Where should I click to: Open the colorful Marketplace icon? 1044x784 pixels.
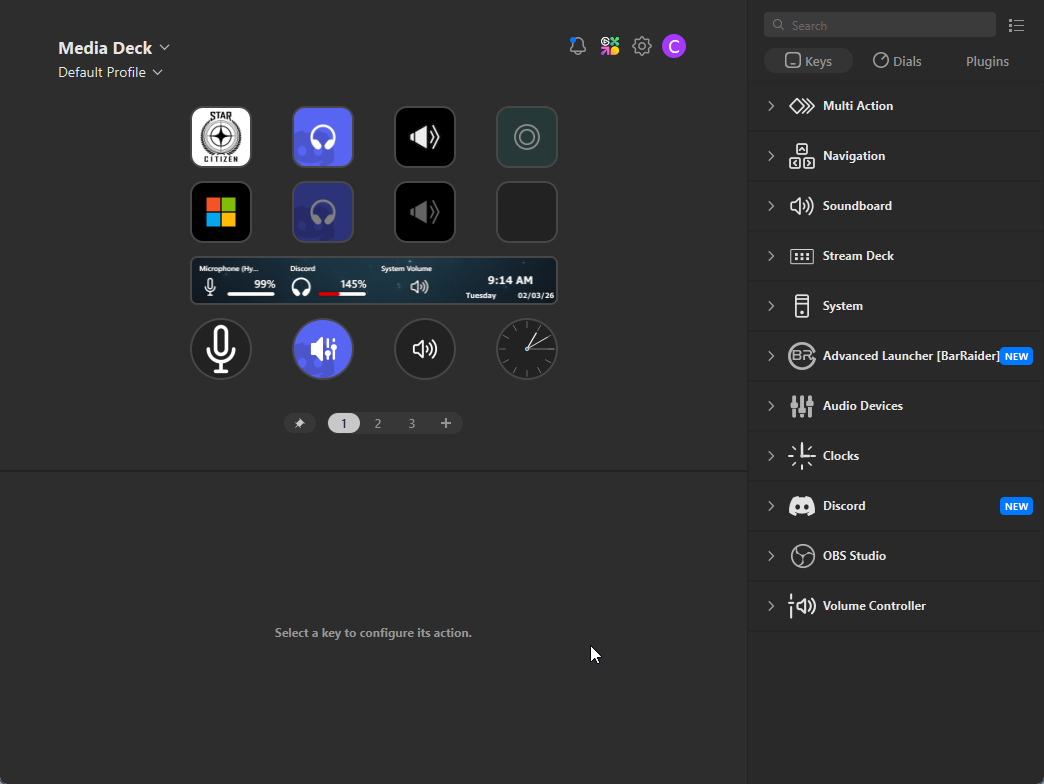[610, 46]
